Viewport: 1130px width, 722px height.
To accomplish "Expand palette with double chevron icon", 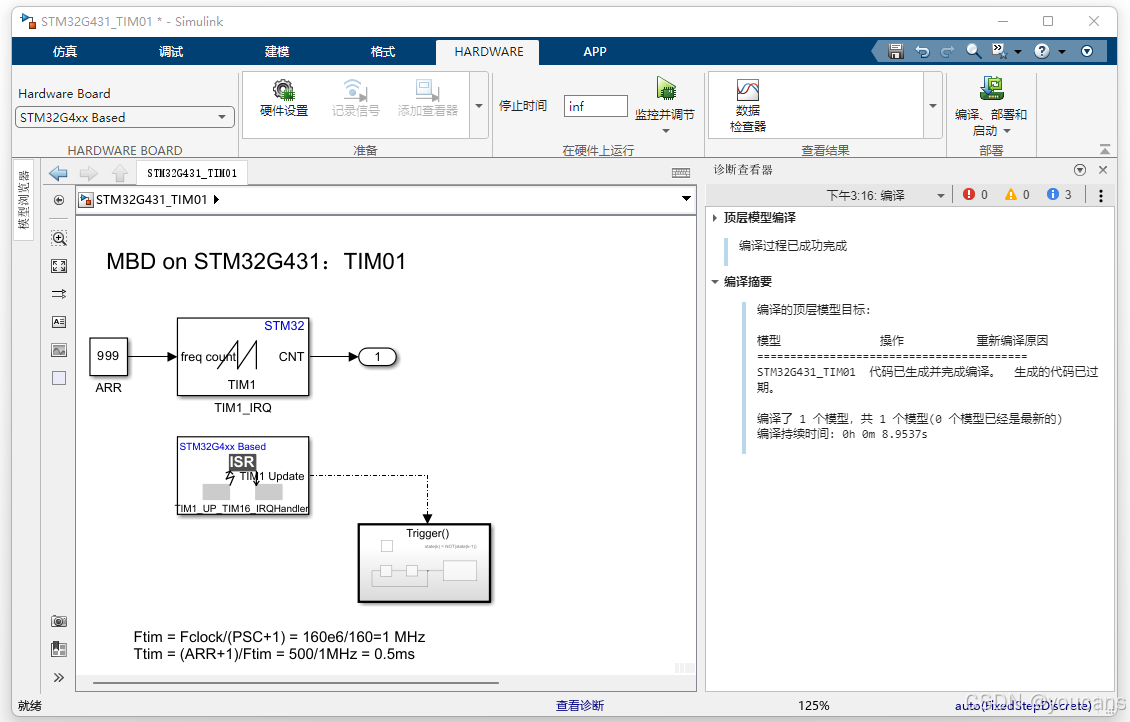I will pyautogui.click(x=59, y=677).
